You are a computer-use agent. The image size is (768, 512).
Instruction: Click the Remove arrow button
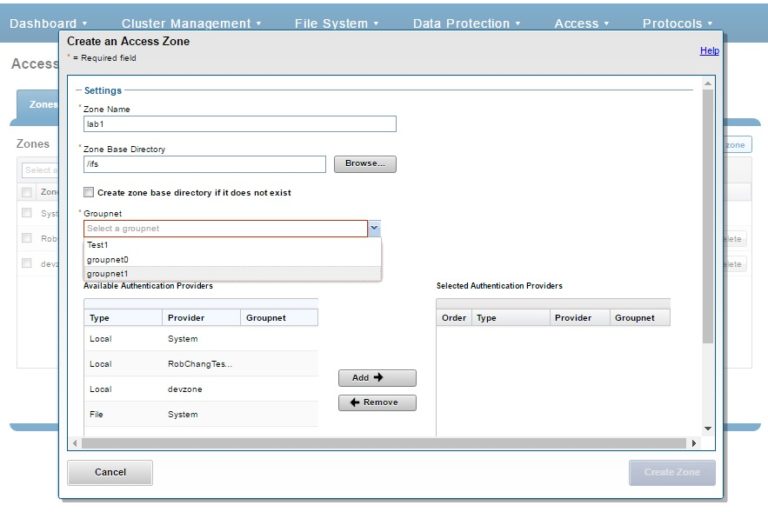[x=377, y=403]
